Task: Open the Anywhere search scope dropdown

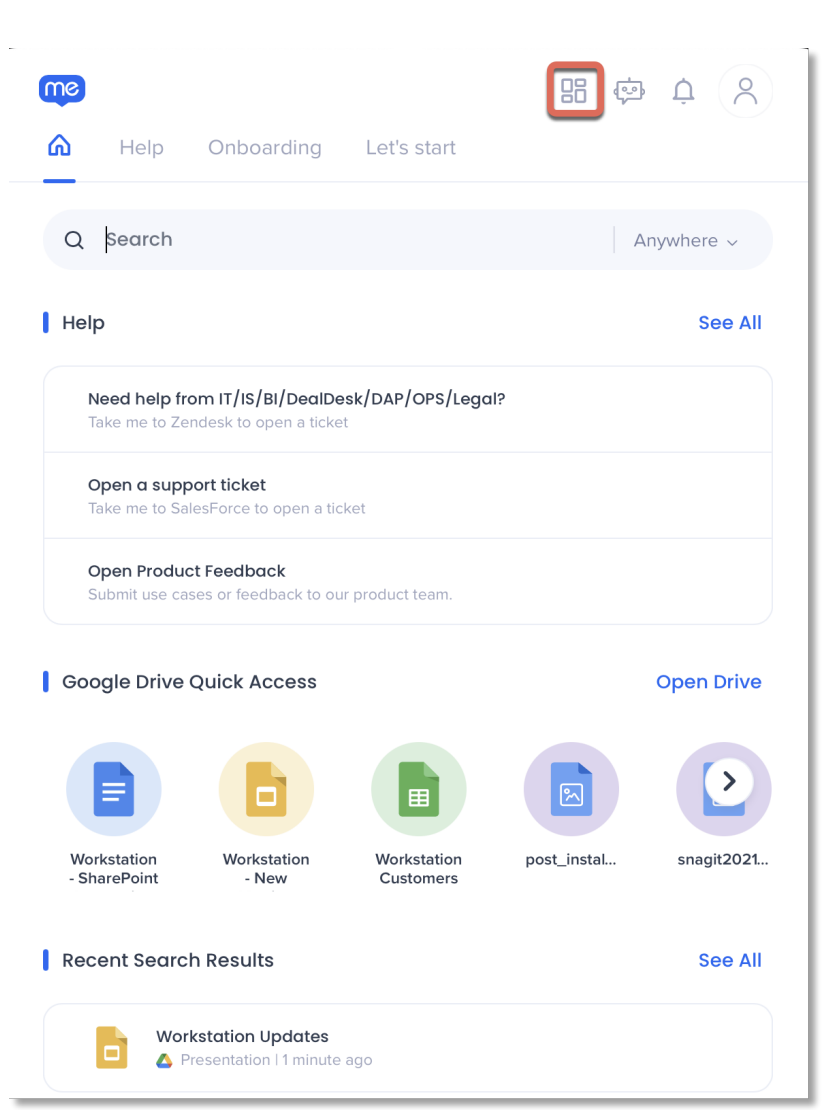Action: point(685,240)
